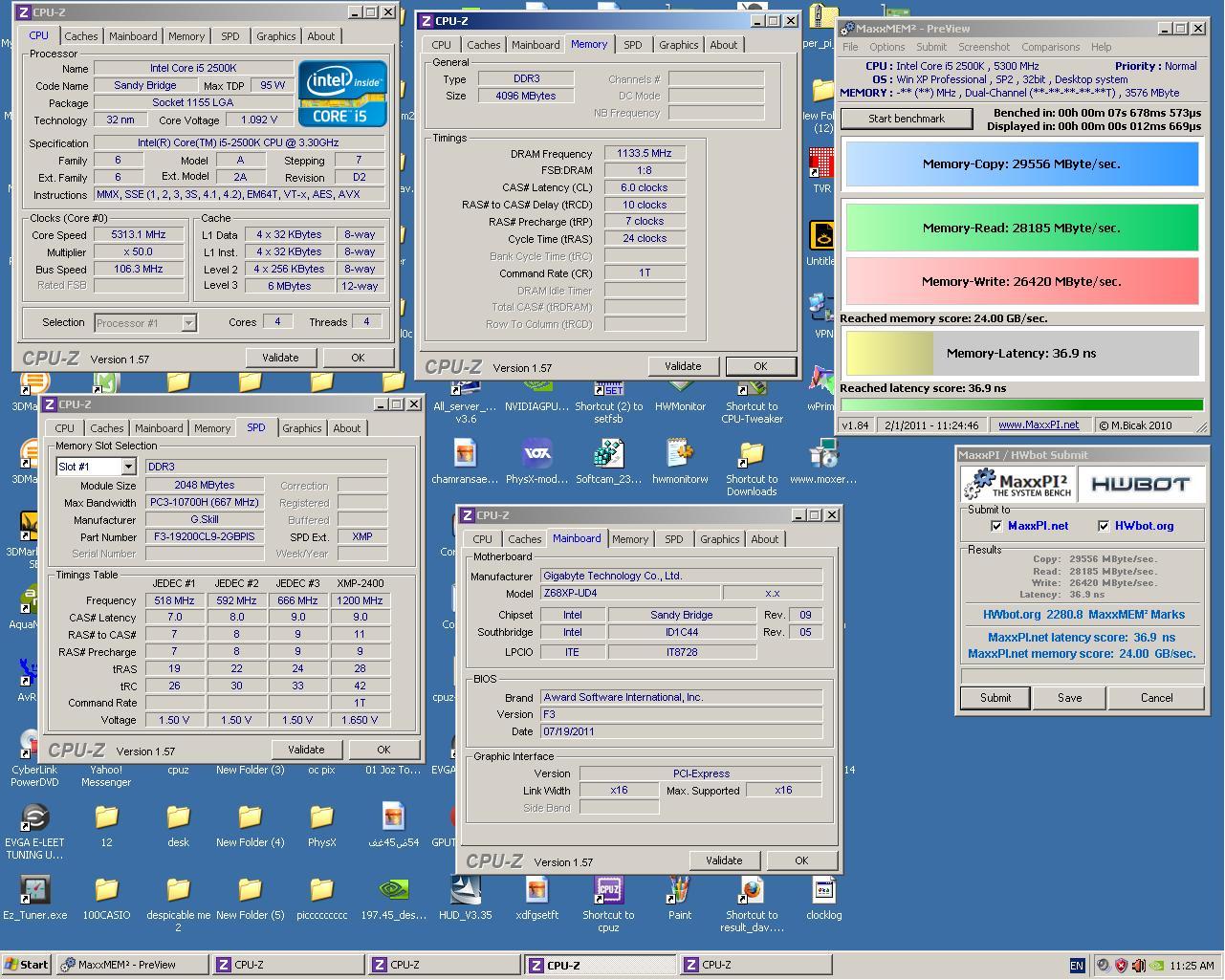
Task: Open the Comparisons menu in MaxxMEM
Action: [x=1050, y=47]
